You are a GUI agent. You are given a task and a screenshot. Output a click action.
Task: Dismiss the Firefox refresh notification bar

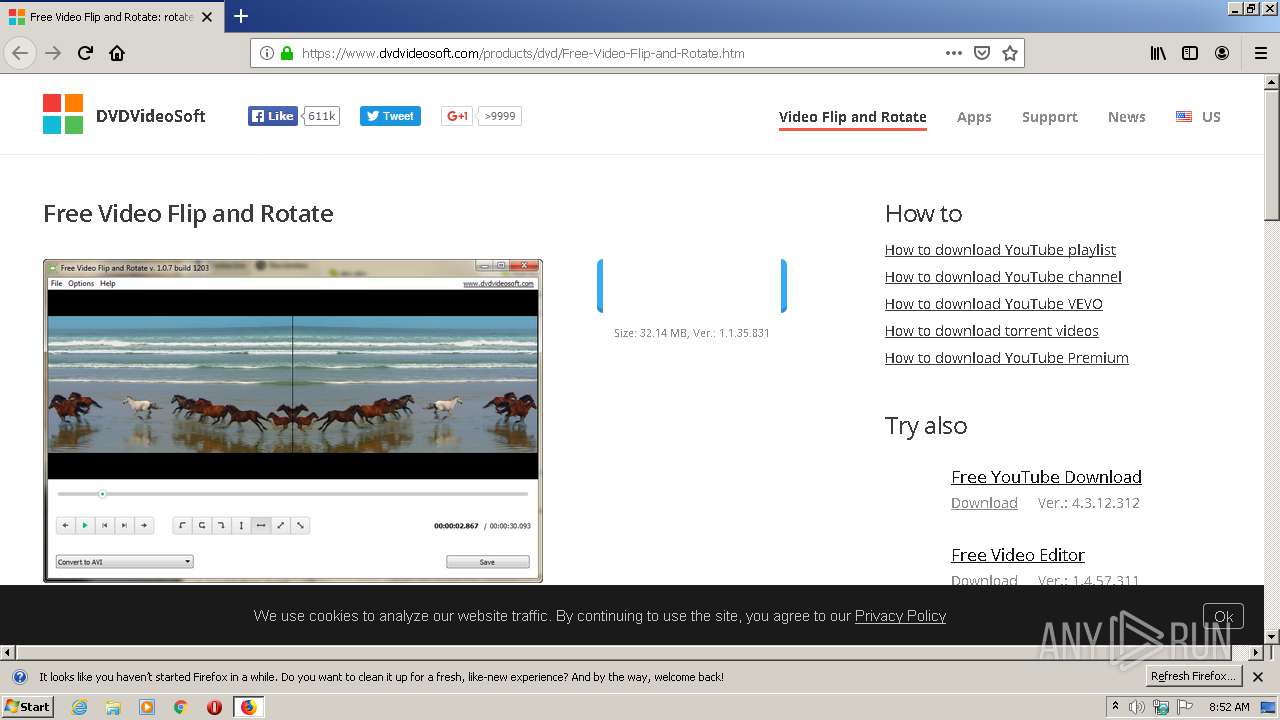pyautogui.click(x=1258, y=677)
